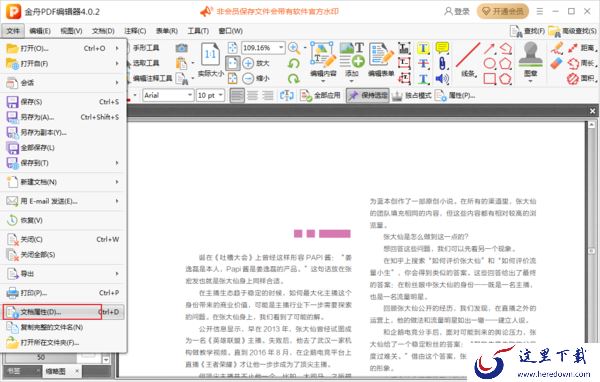Select the 编辑注释工具 tool
Image resolution: width=600 pixels, height=382 pixels.
[152, 78]
